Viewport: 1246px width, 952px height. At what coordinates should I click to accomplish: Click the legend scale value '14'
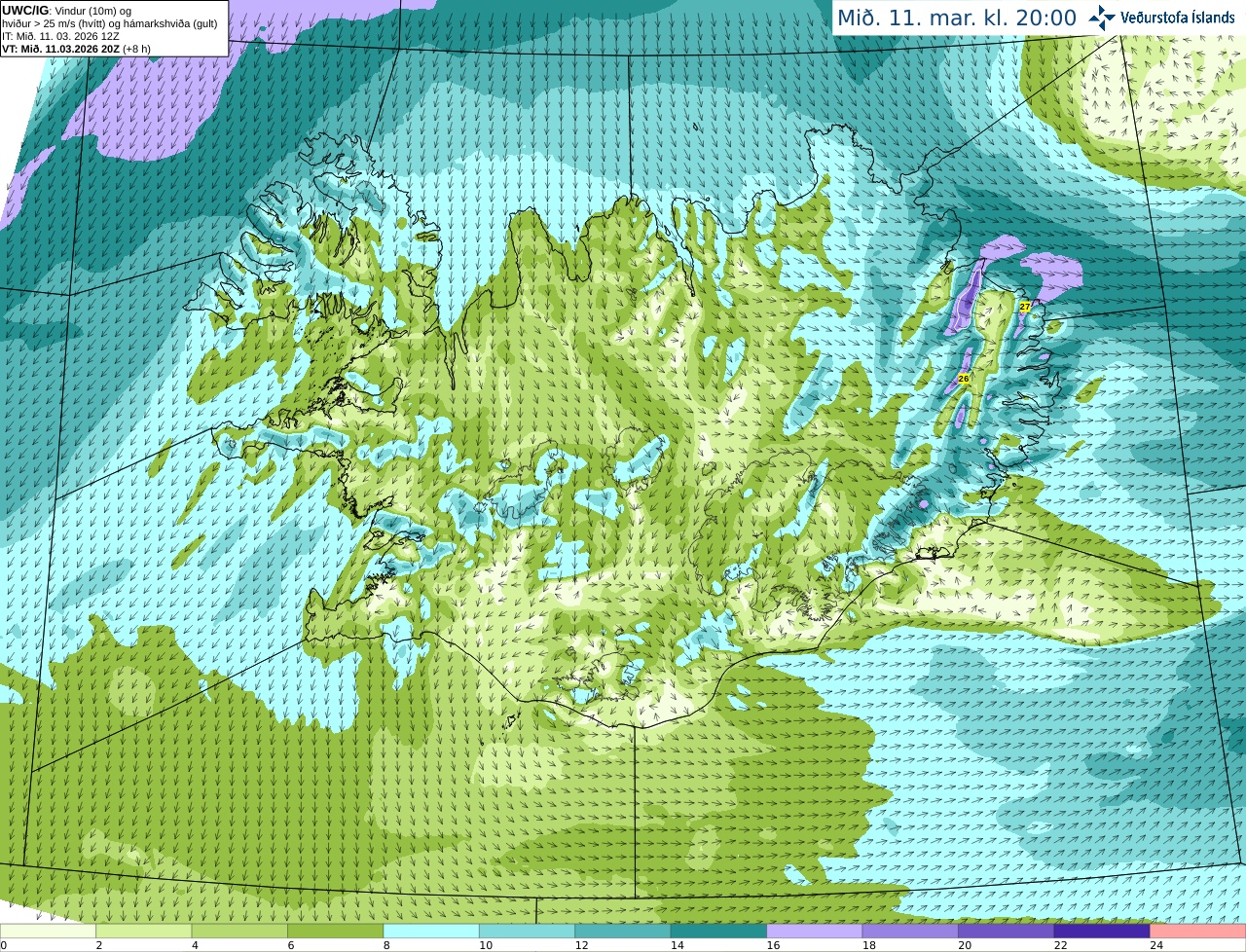[x=678, y=945]
